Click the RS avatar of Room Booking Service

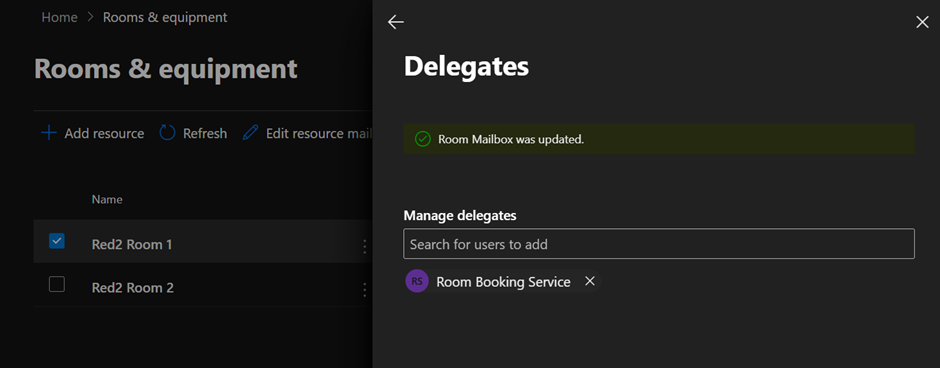pos(417,281)
